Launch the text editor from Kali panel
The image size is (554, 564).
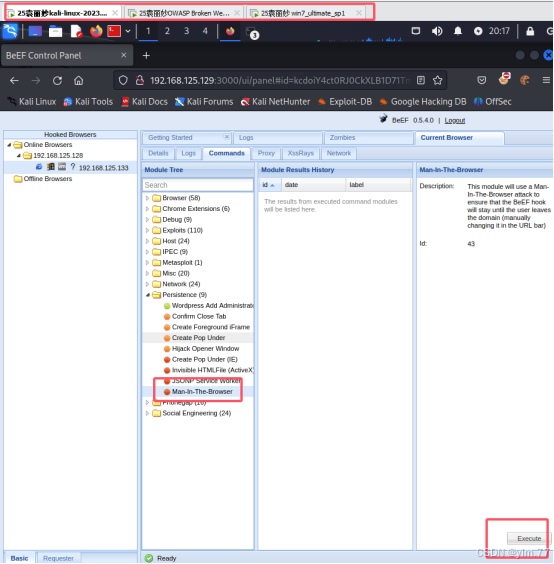76,31
